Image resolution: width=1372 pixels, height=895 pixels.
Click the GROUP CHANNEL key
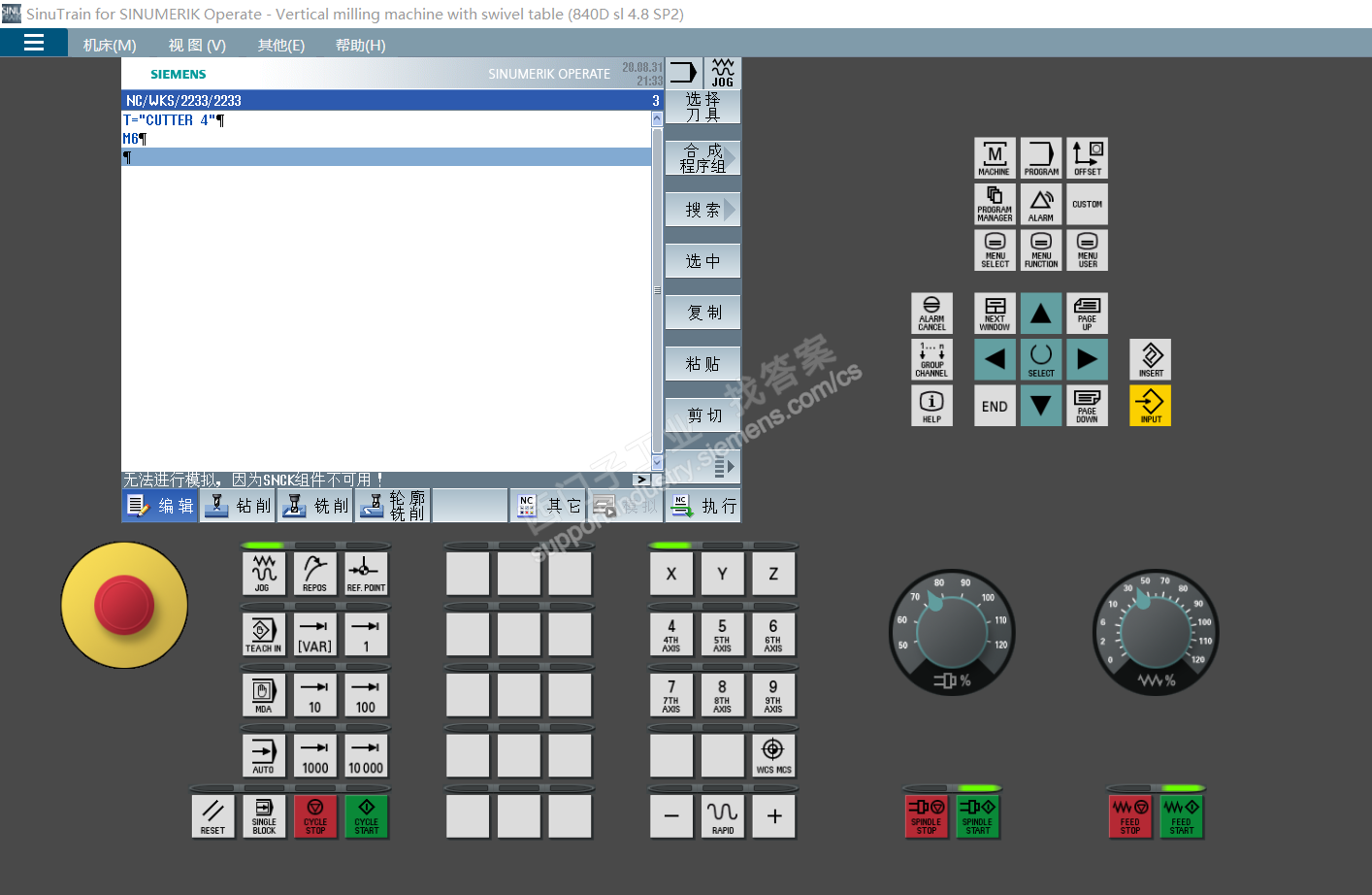point(931,359)
